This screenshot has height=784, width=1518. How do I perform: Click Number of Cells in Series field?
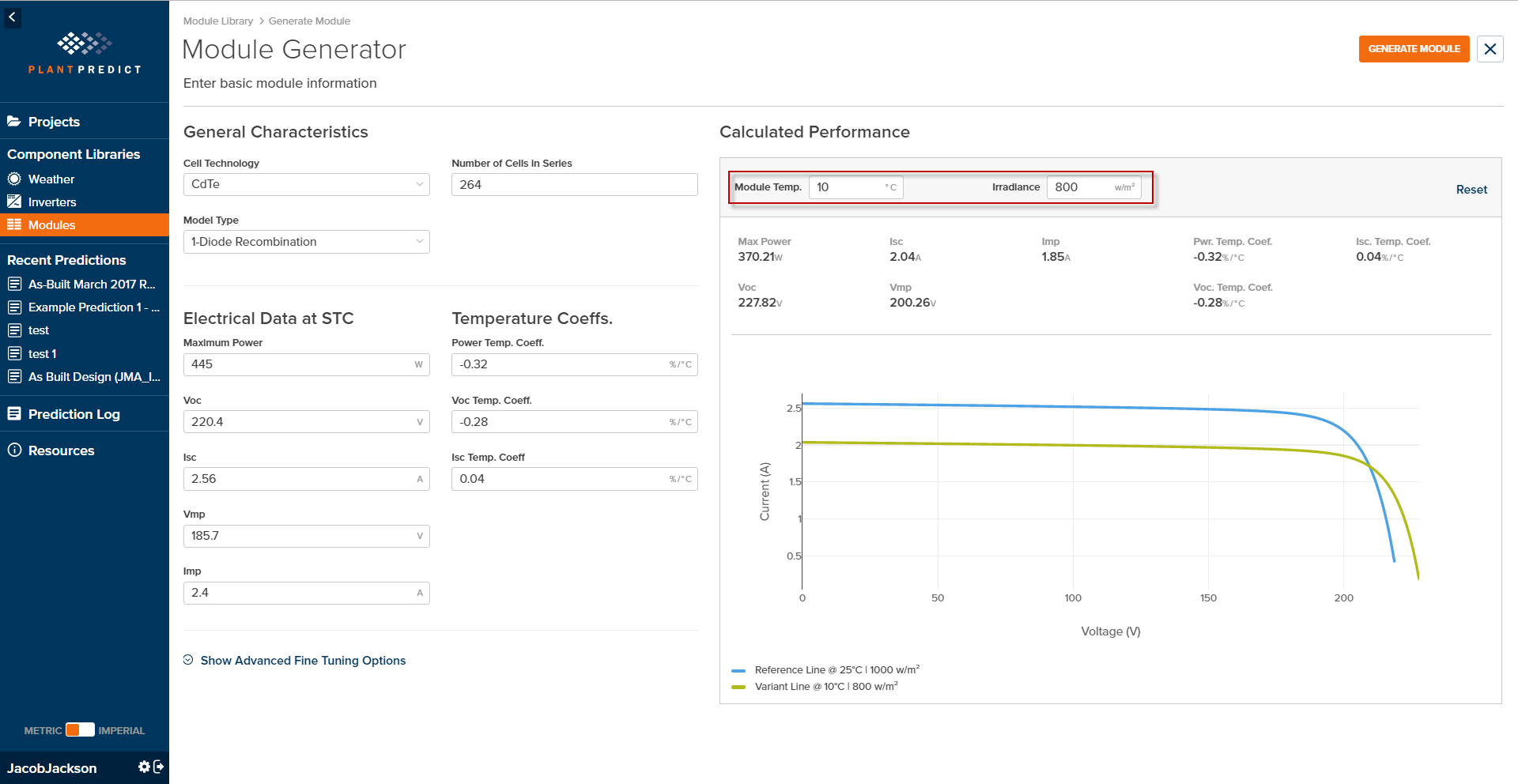click(575, 184)
